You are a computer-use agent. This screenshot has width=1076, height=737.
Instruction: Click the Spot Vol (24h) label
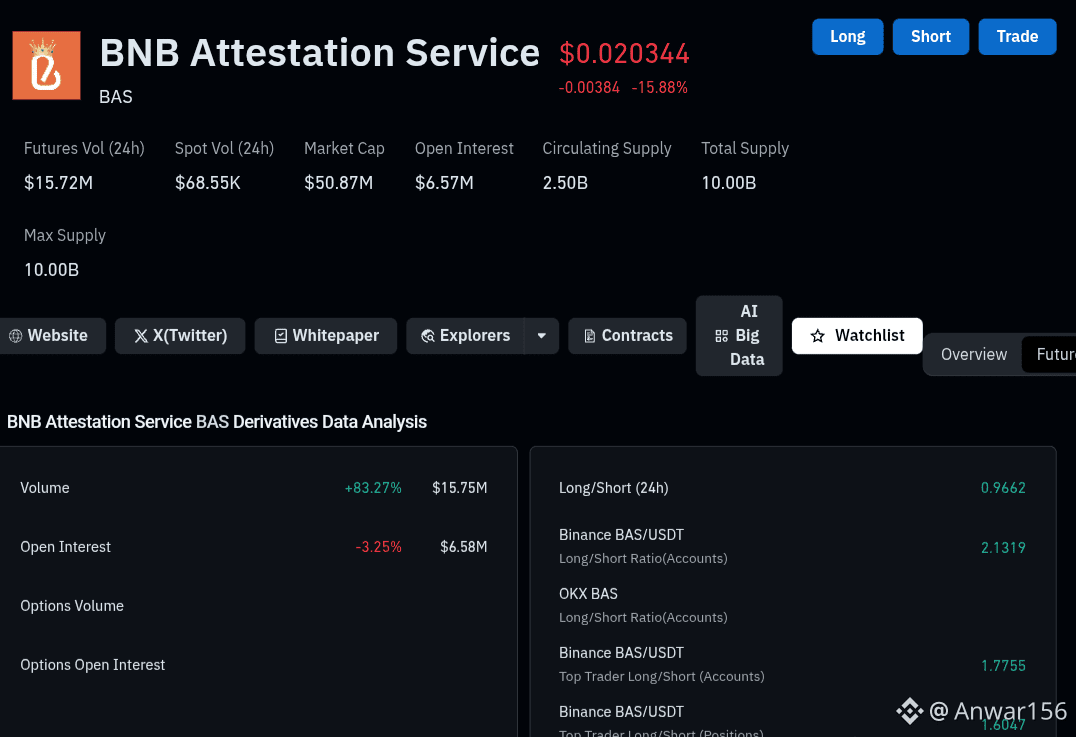pos(224,148)
